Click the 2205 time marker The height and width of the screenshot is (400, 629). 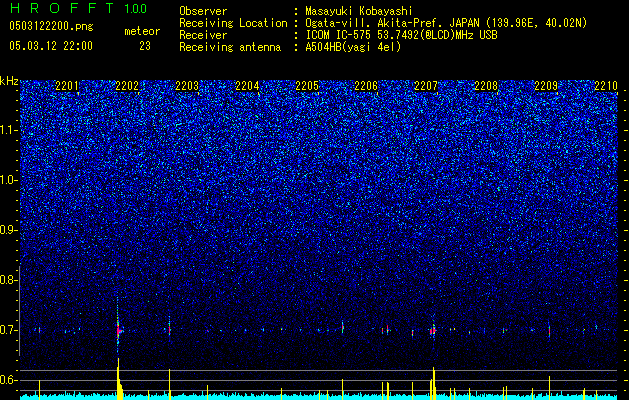307,86
